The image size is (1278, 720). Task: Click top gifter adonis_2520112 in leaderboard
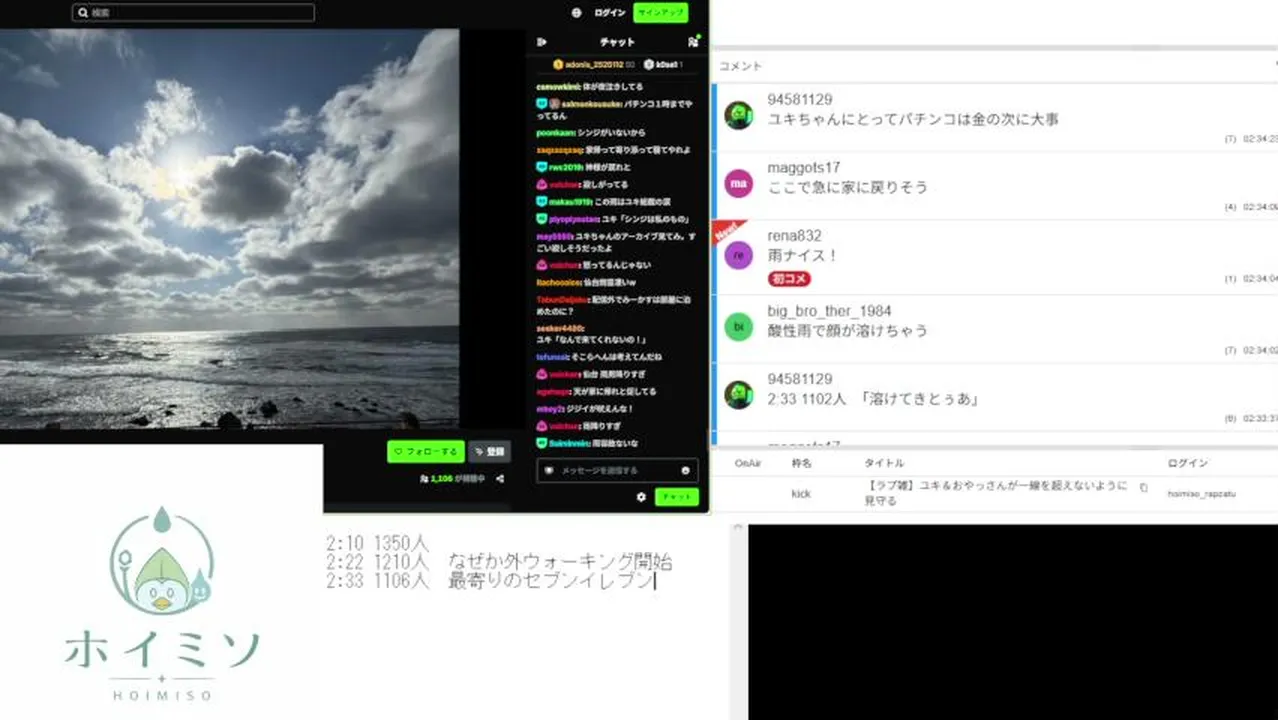(593, 65)
